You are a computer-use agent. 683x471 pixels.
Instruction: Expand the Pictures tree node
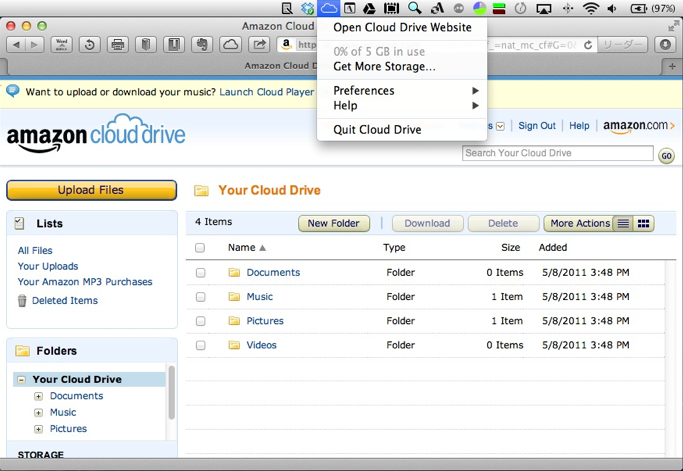[38, 429]
